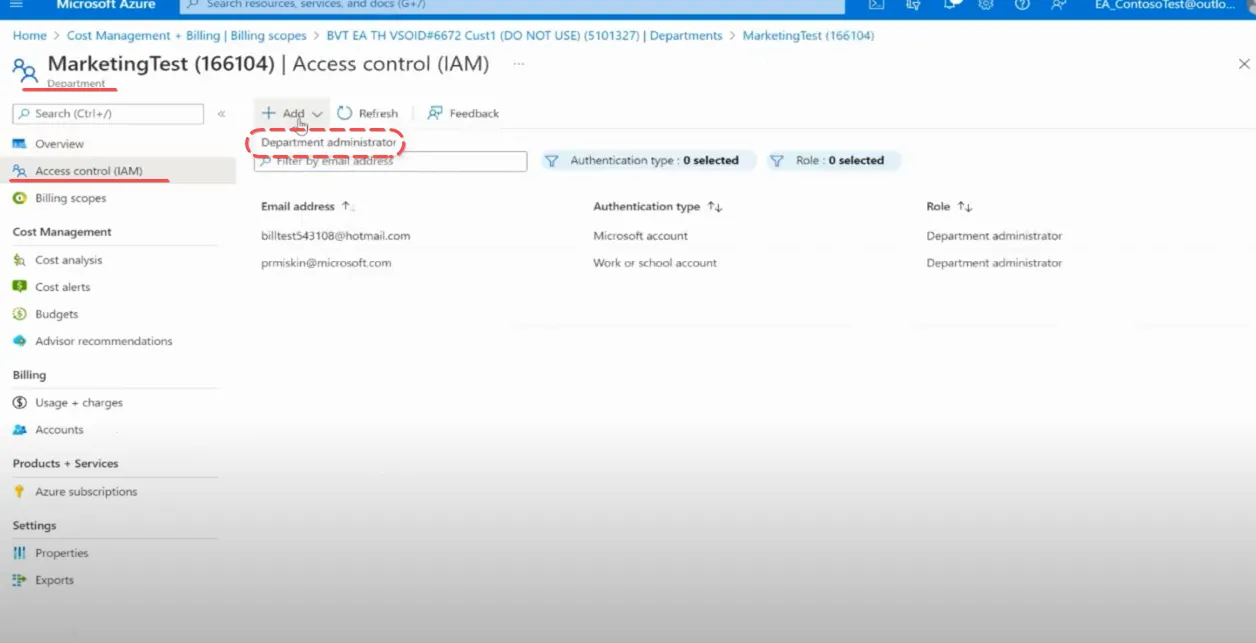Open Cloud Shell from top bar
The width and height of the screenshot is (1256, 643).
[876, 4]
